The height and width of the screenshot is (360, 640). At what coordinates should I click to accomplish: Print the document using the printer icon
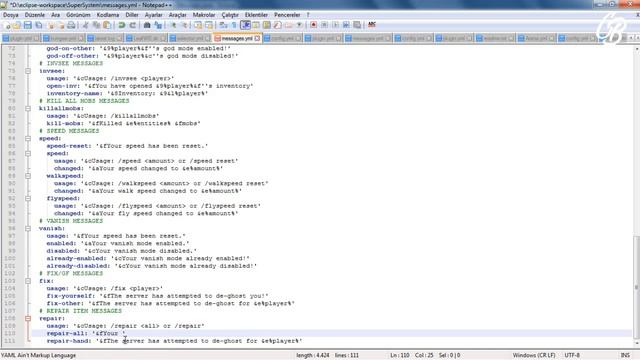pyautogui.click(x=71, y=25)
